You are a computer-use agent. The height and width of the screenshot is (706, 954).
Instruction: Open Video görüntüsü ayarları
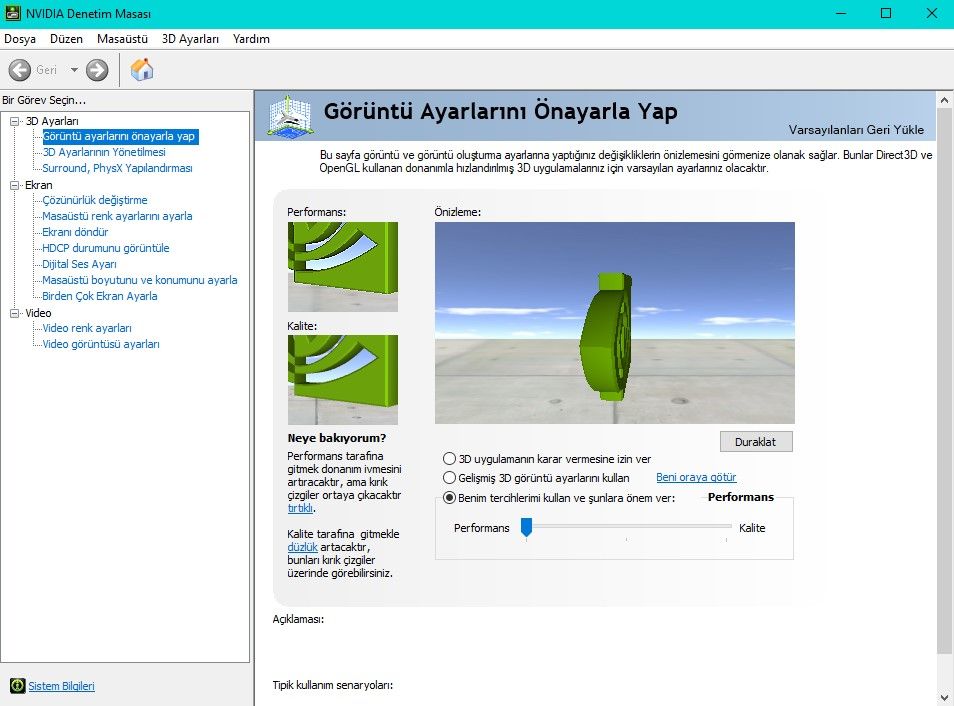point(101,344)
